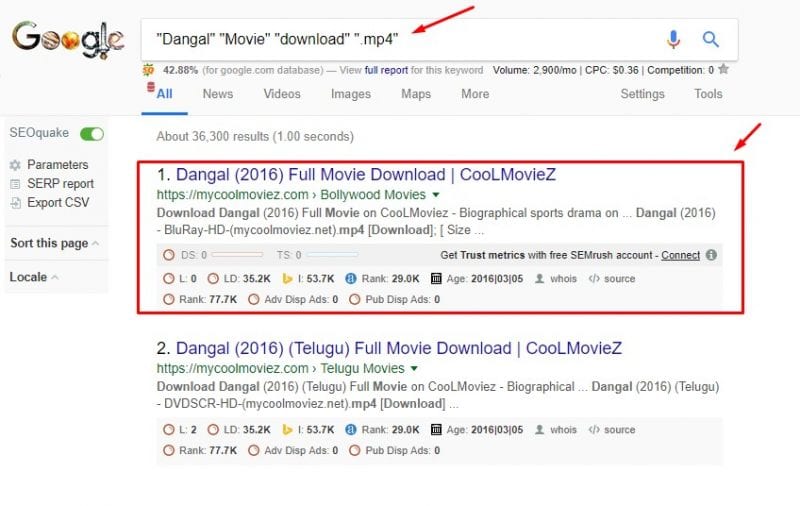Click source code icon in result 2
The height and width of the screenshot is (506, 800).
(x=594, y=429)
